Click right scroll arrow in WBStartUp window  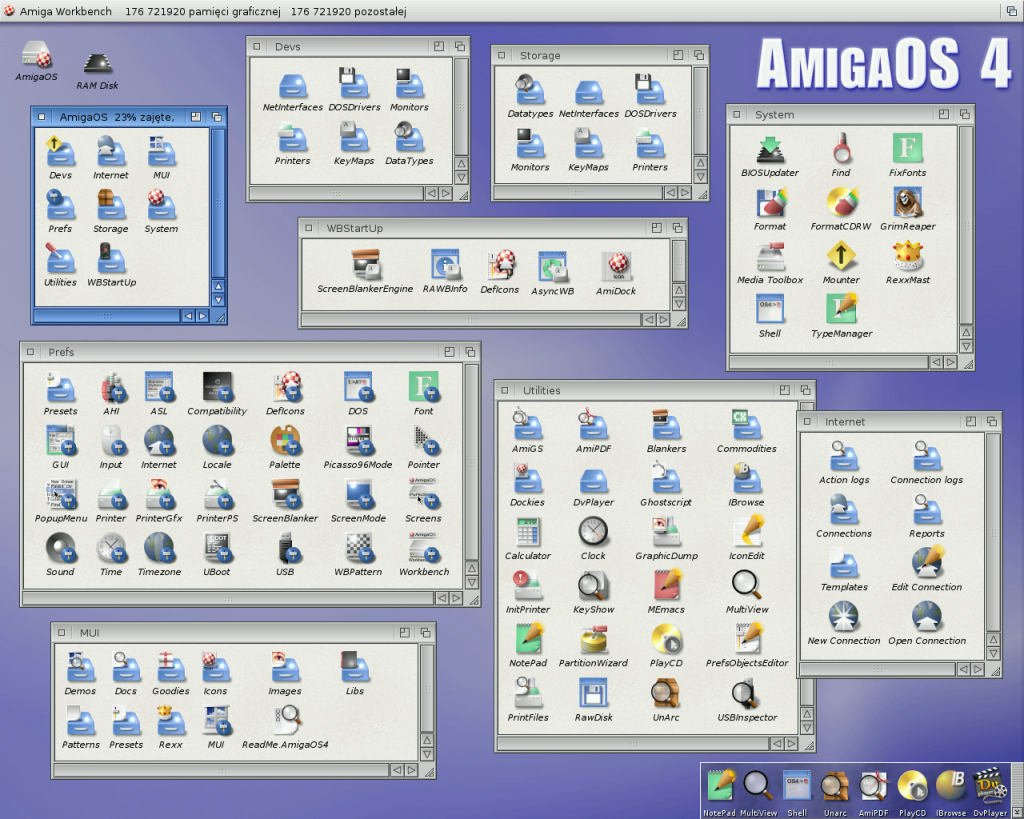pyautogui.click(x=664, y=320)
